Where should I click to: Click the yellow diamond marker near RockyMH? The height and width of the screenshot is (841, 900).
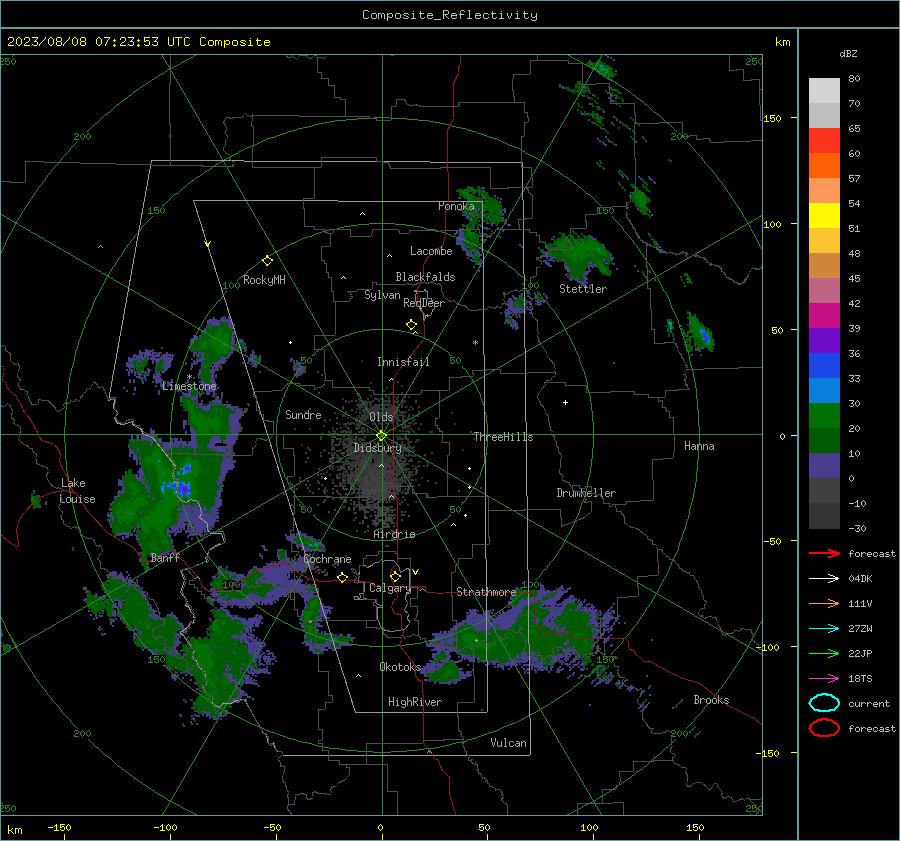(267, 261)
